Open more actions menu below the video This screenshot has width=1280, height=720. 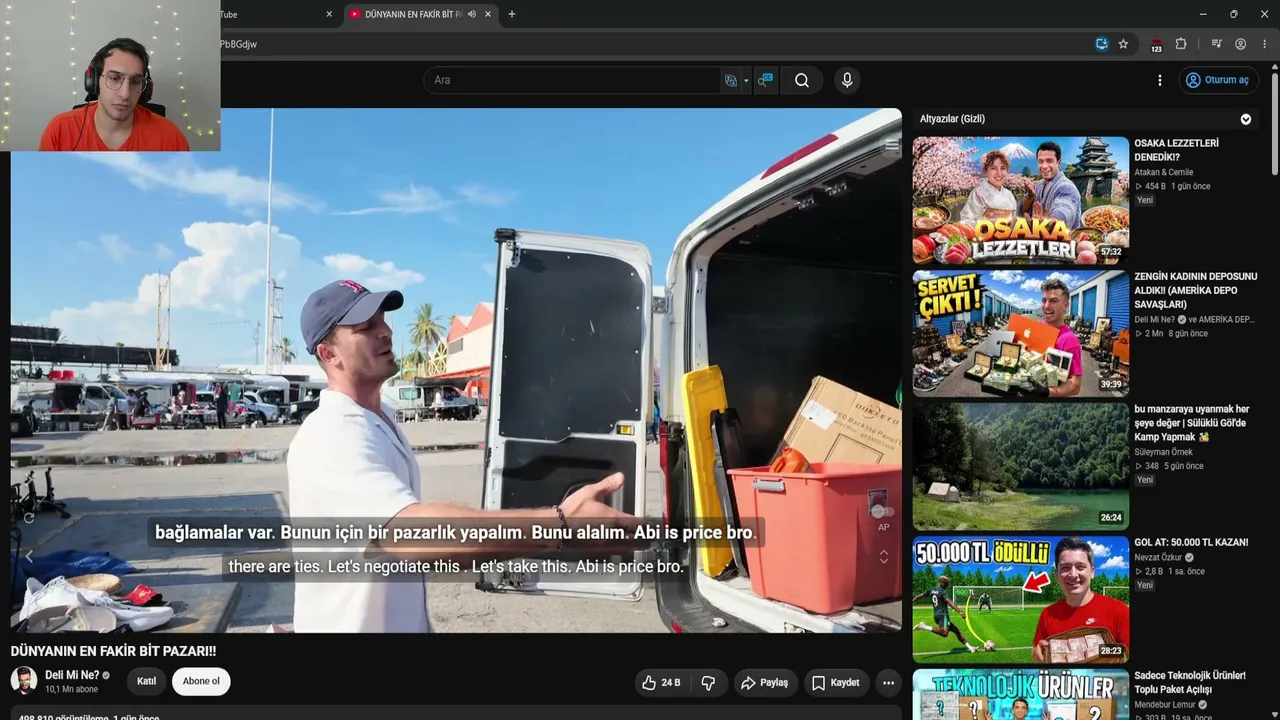coord(888,683)
